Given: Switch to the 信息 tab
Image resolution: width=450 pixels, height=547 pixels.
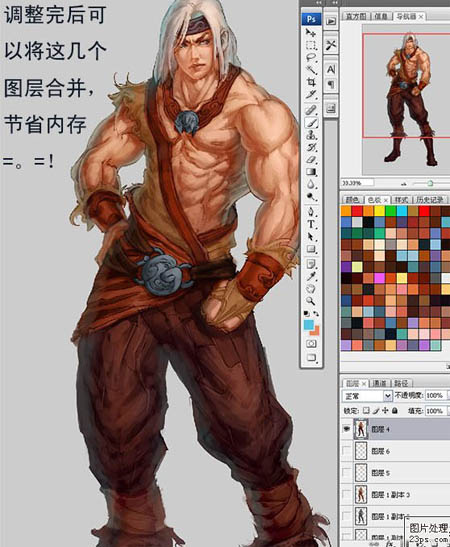Looking at the screenshot, I should coord(381,16).
